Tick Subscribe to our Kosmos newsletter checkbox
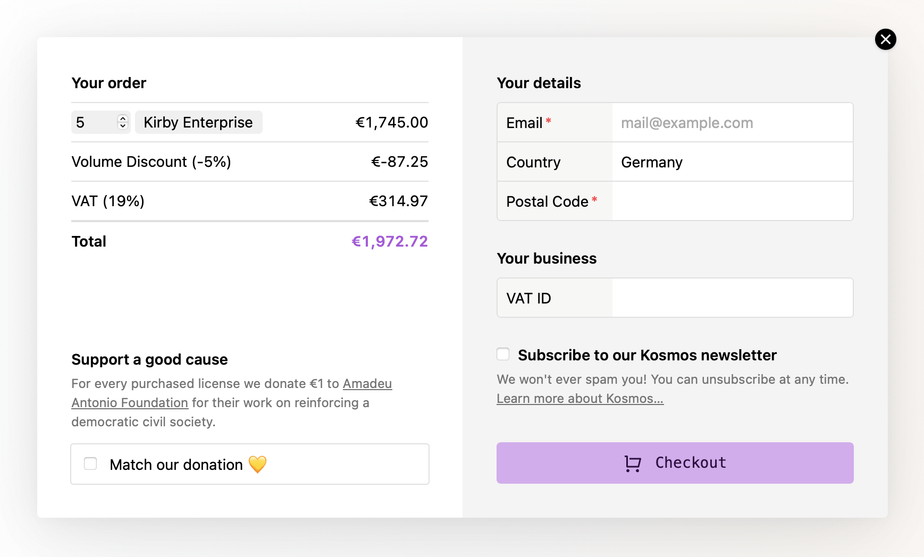Image resolution: width=924 pixels, height=557 pixels. [x=503, y=354]
